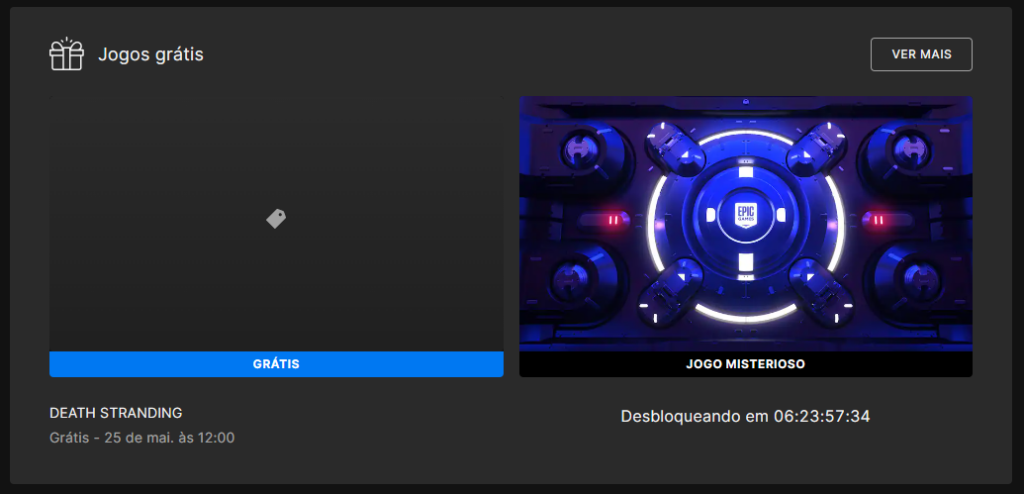This screenshot has width=1024, height=494.
Task: Click the small icon at top center of vault image
Action: [745, 102]
